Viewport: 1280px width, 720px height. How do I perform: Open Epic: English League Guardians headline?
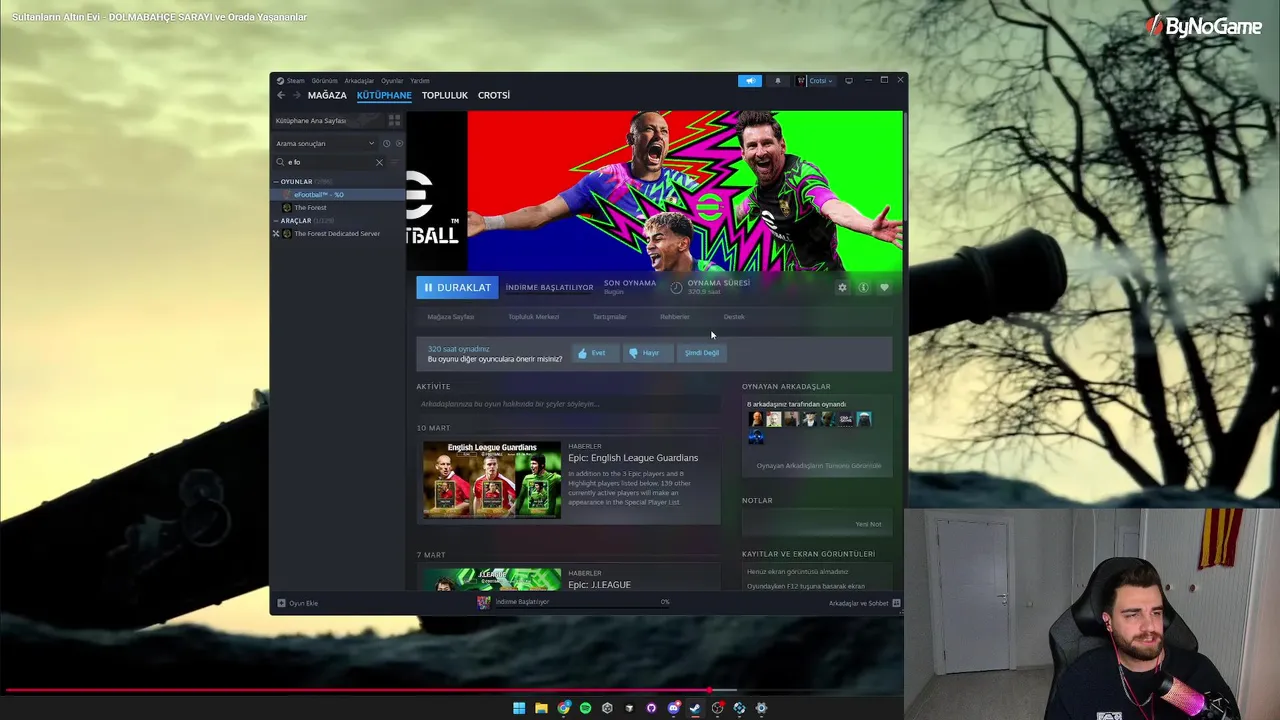click(633, 458)
